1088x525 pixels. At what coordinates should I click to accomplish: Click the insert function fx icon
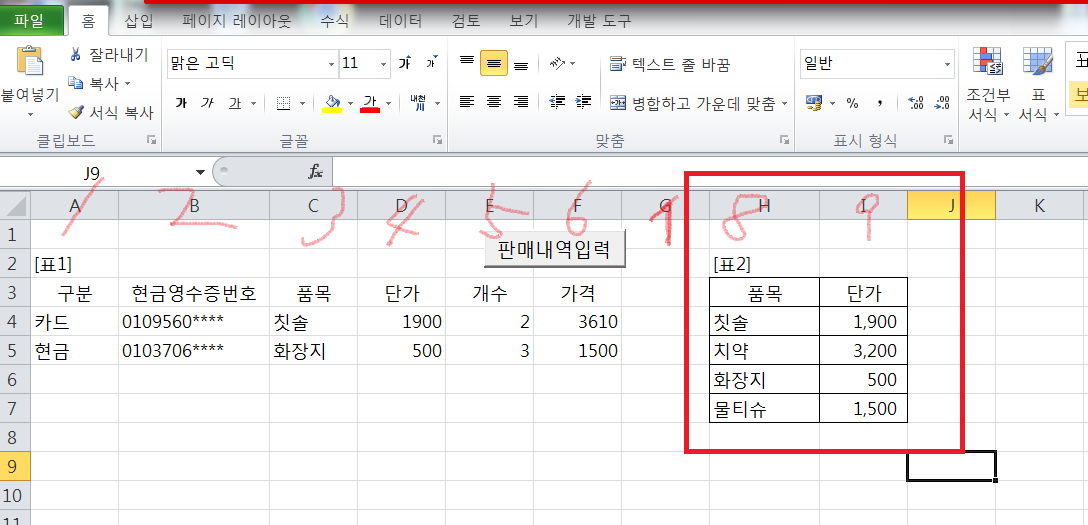pos(315,172)
